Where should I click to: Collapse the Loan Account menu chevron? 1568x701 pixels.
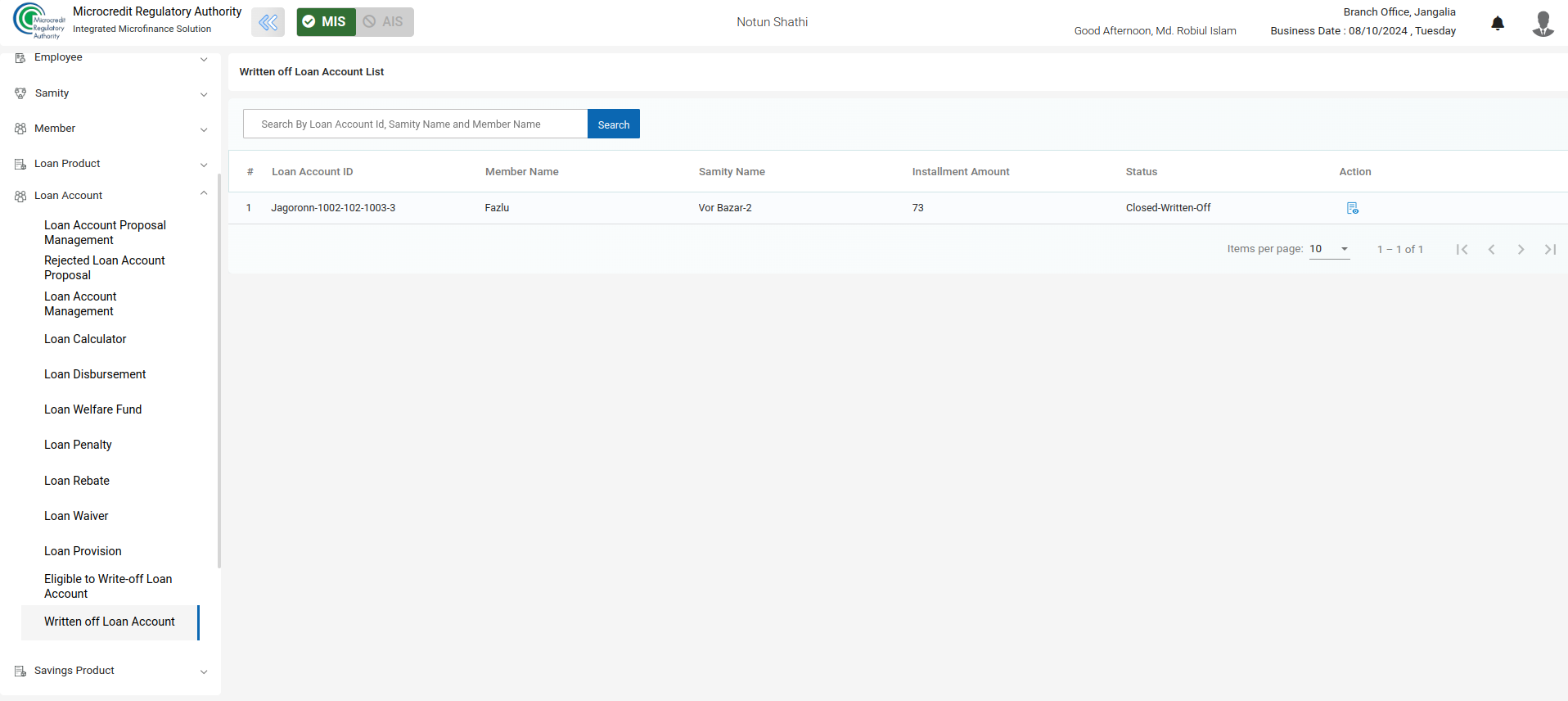204,194
